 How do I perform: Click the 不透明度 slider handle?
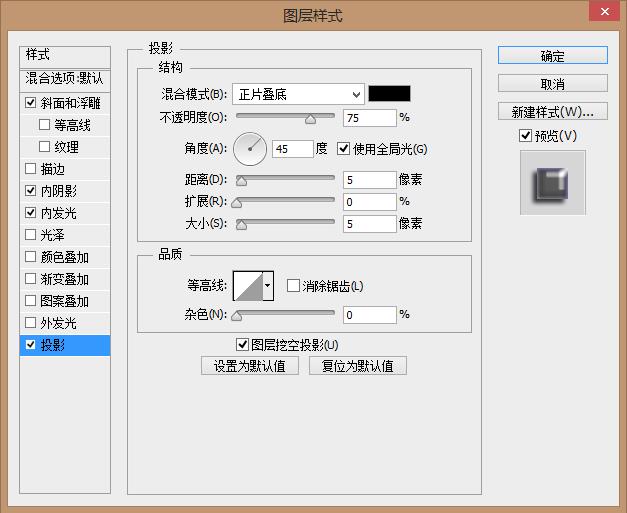(310, 119)
